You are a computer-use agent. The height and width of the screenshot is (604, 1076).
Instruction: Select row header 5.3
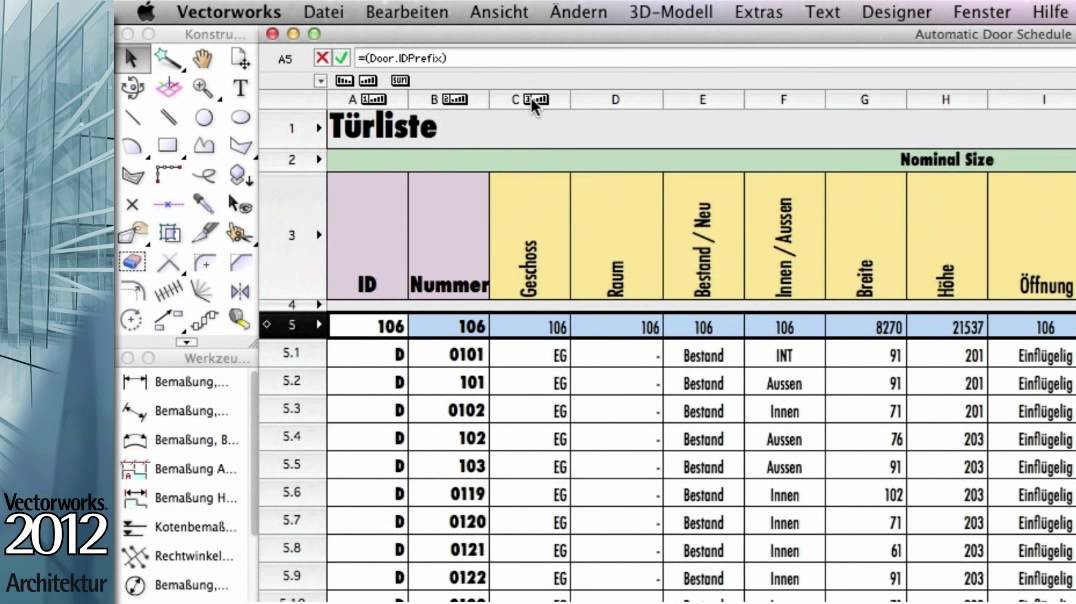[x=292, y=409]
